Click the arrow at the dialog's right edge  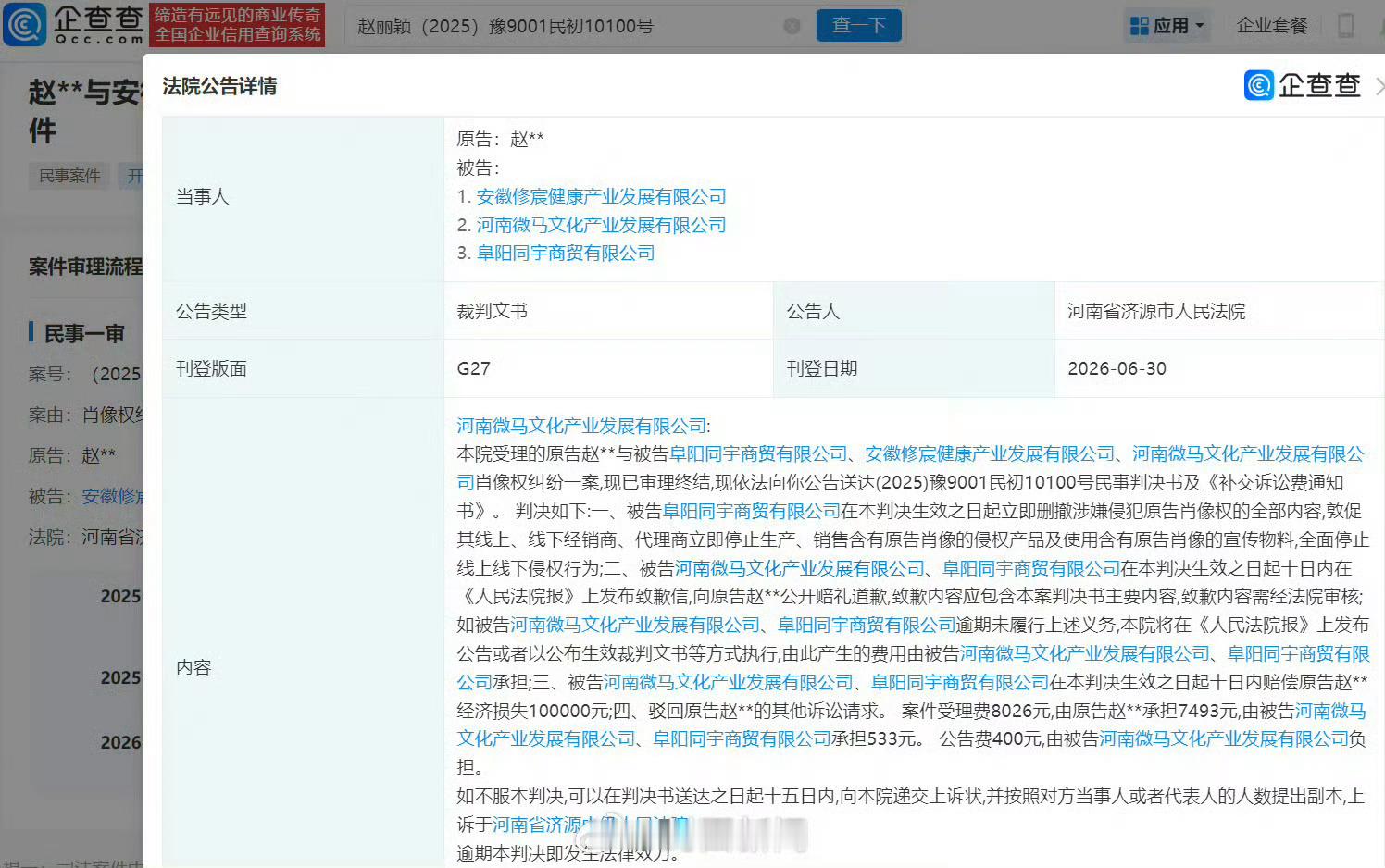pyautogui.click(x=1379, y=86)
